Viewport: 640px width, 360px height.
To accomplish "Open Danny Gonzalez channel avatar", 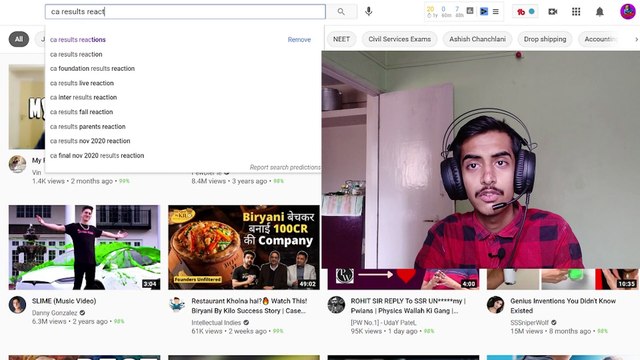I will coord(17,305).
